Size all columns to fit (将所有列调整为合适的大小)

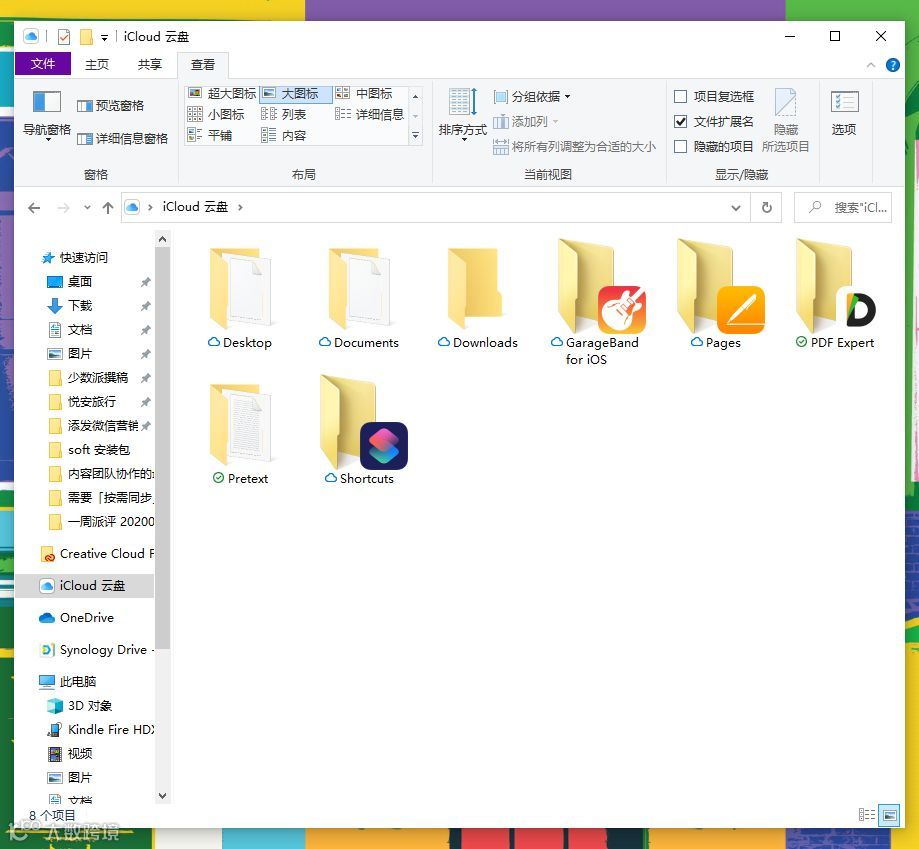(574, 146)
